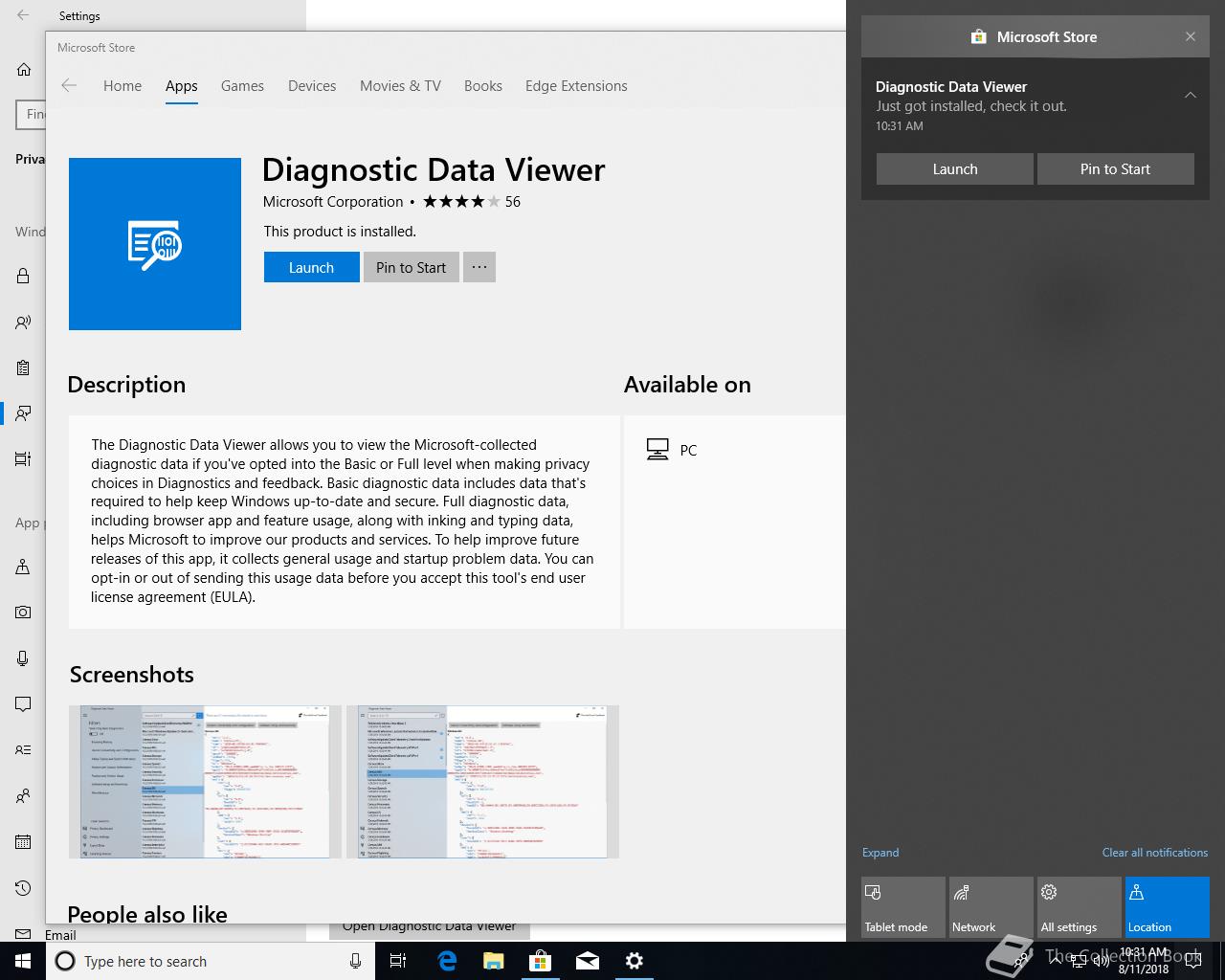Open the first app screenshot thumbnail
This screenshot has width=1225, height=980.
coord(205,782)
